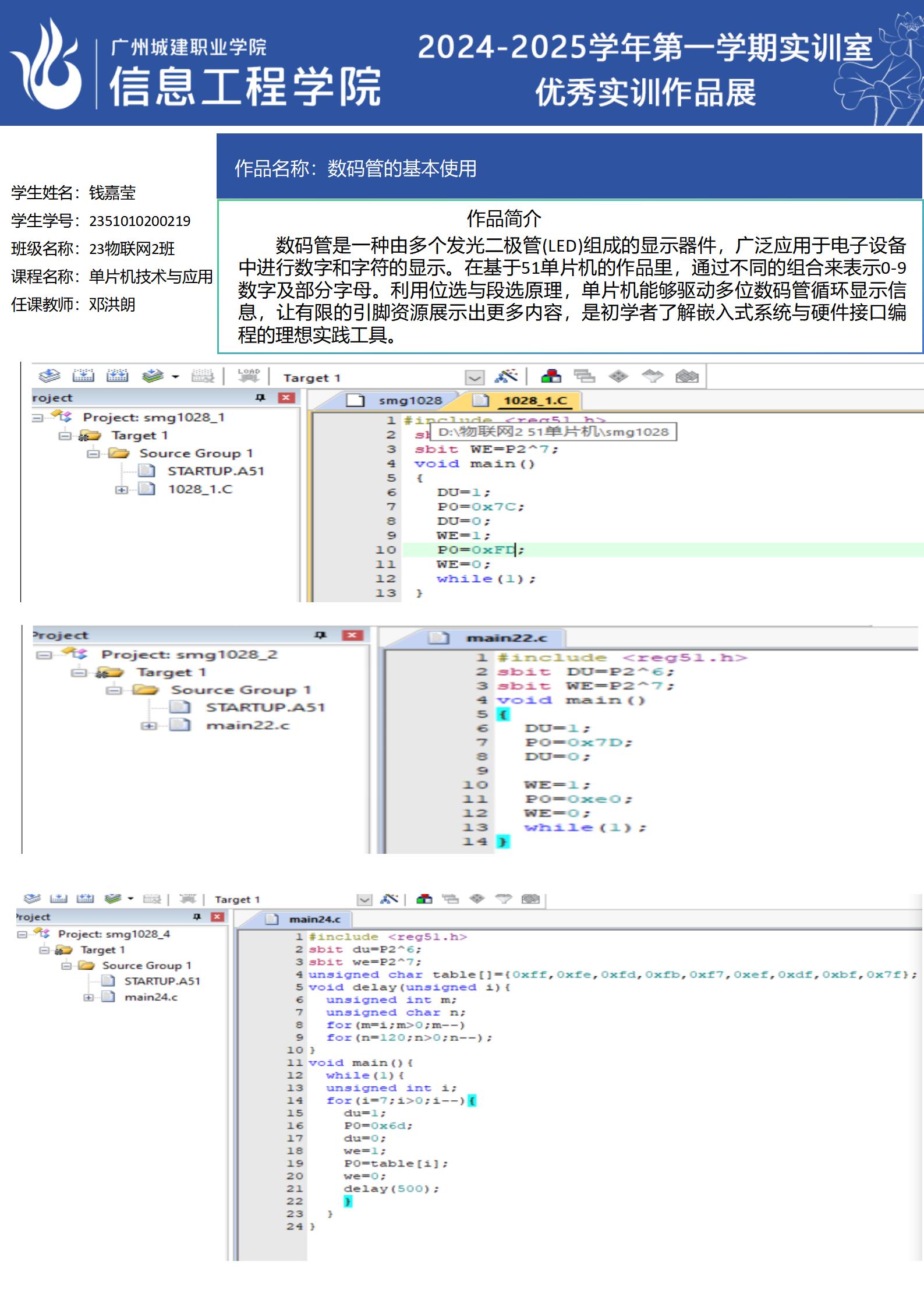The height and width of the screenshot is (1307, 924).
Task: Toggle auto-hide pin in smg1028_2 Project panel
Action: tap(320, 635)
